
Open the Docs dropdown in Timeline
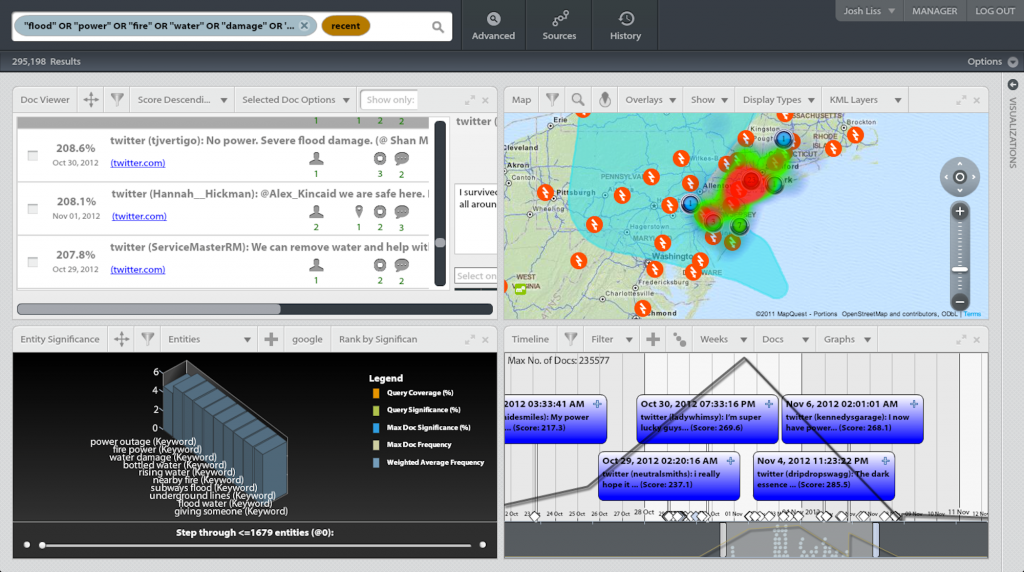click(x=785, y=340)
